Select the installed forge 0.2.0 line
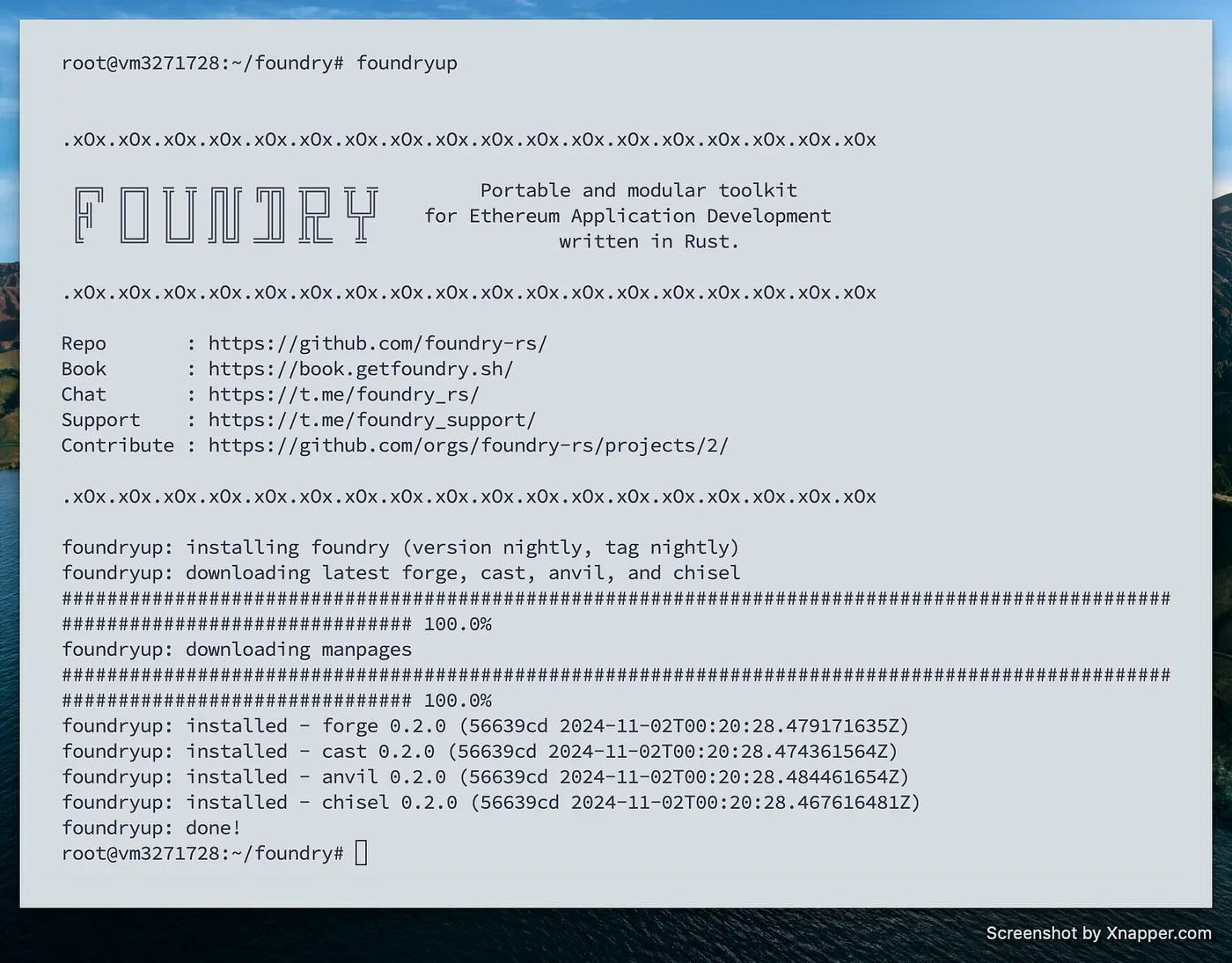Image resolution: width=1232 pixels, height=963 pixels. point(484,725)
